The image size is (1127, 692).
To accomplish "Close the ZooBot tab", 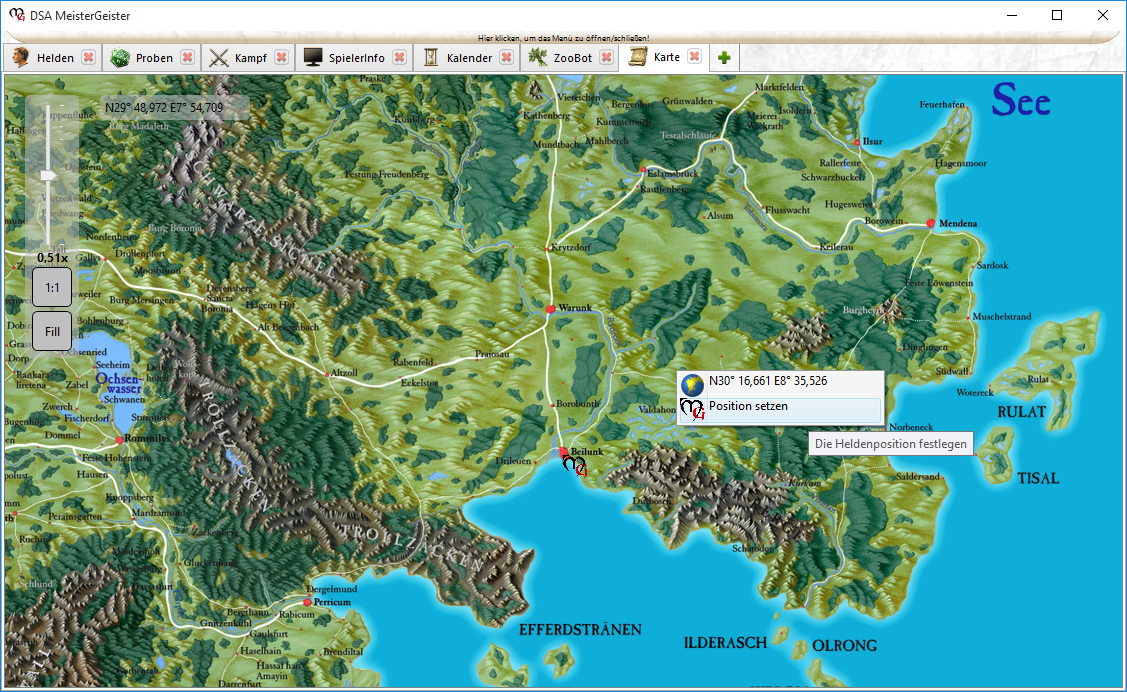I will click(x=607, y=57).
